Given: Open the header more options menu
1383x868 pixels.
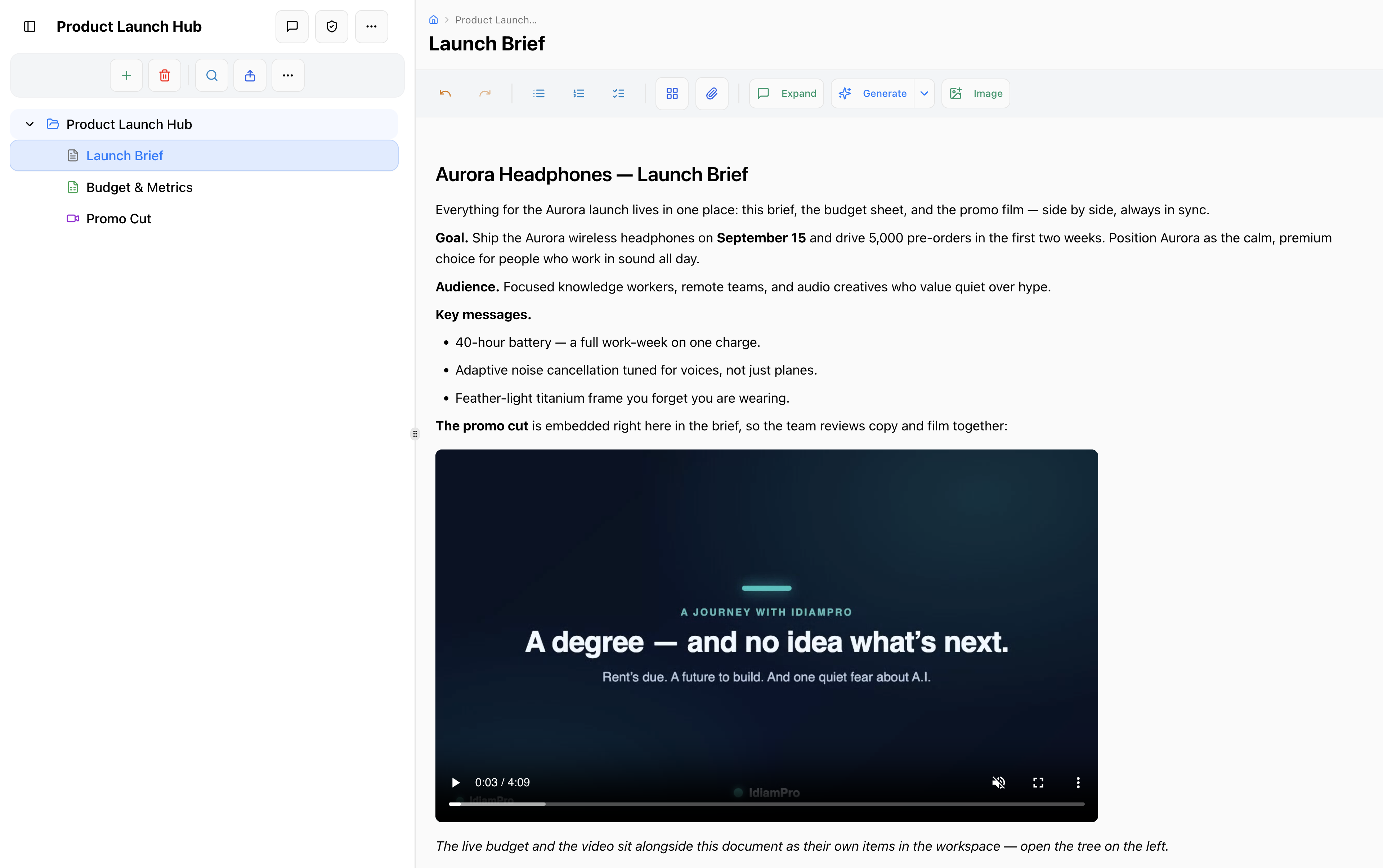Looking at the screenshot, I should point(371,26).
